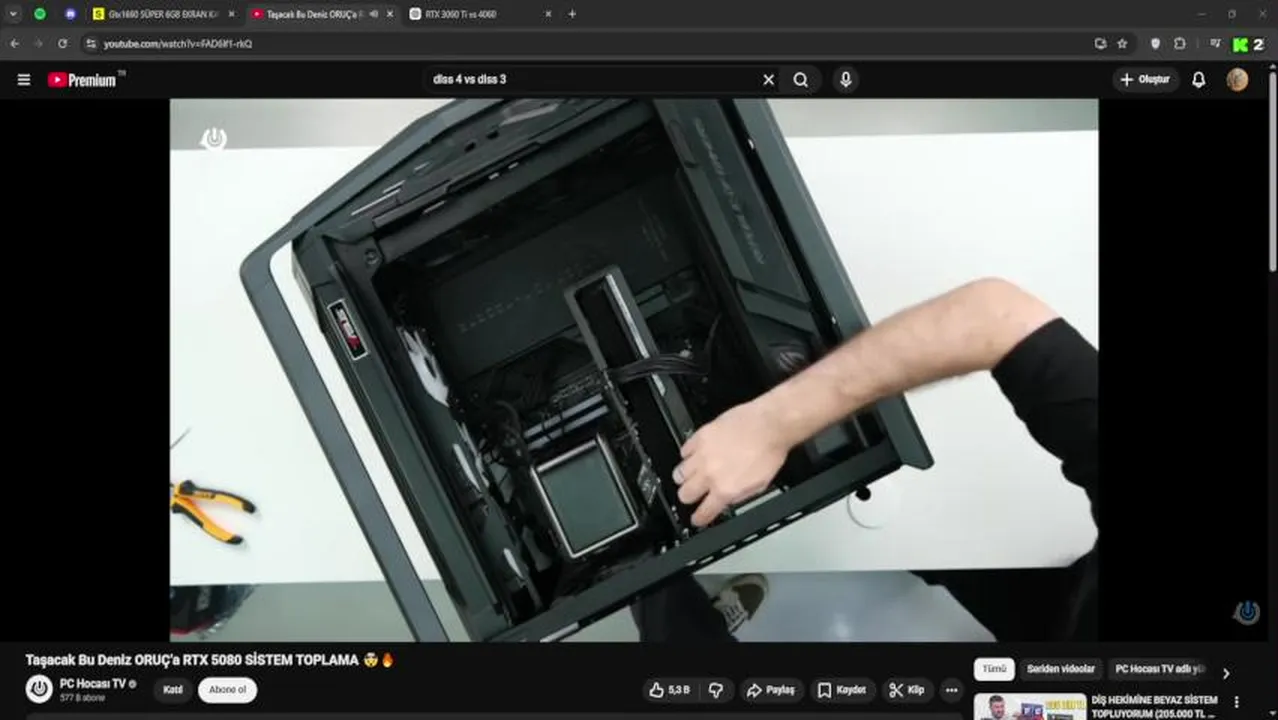Image resolution: width=1278 pixels, height=720 pixels.
Task: Share the video via Paylaş
Action: 770,690
